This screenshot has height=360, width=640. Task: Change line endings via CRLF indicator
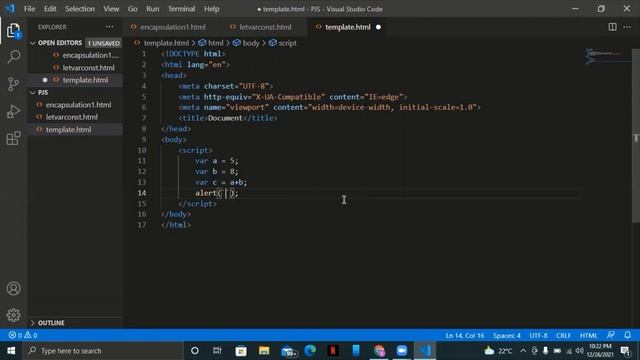click(563, 336)
